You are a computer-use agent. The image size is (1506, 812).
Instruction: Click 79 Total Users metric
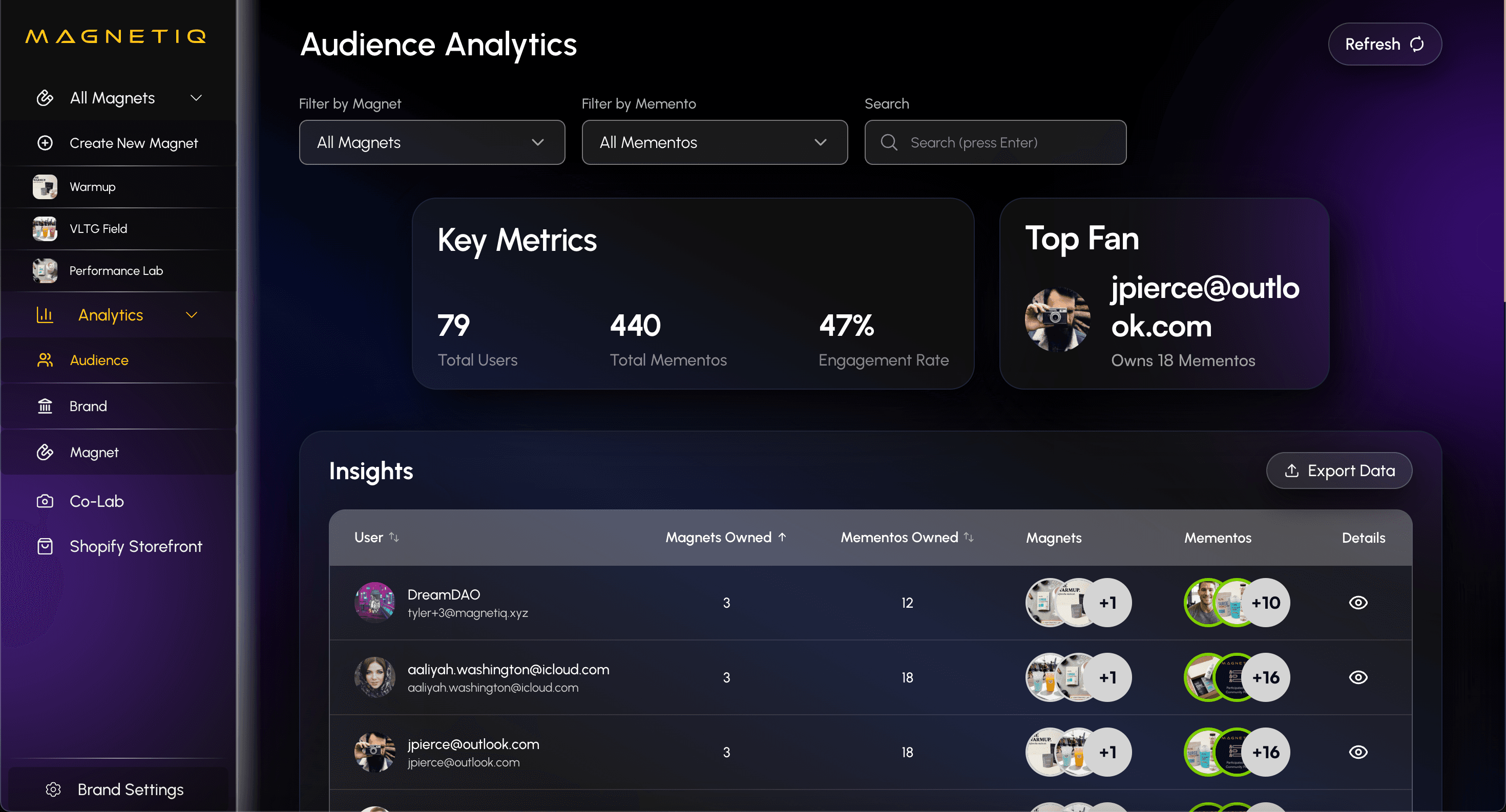pos(477,339)
